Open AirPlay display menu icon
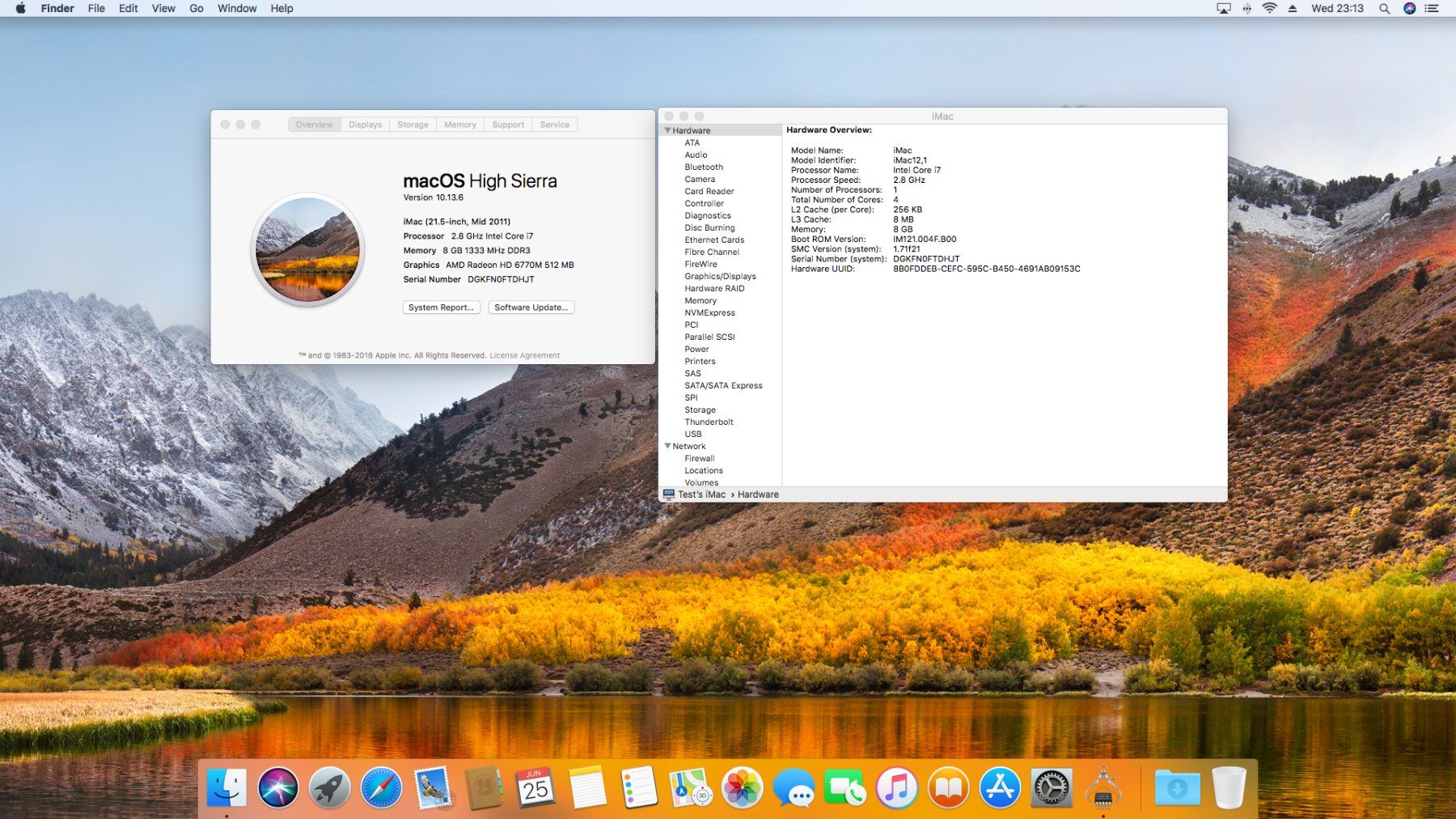 point(1224,8)
